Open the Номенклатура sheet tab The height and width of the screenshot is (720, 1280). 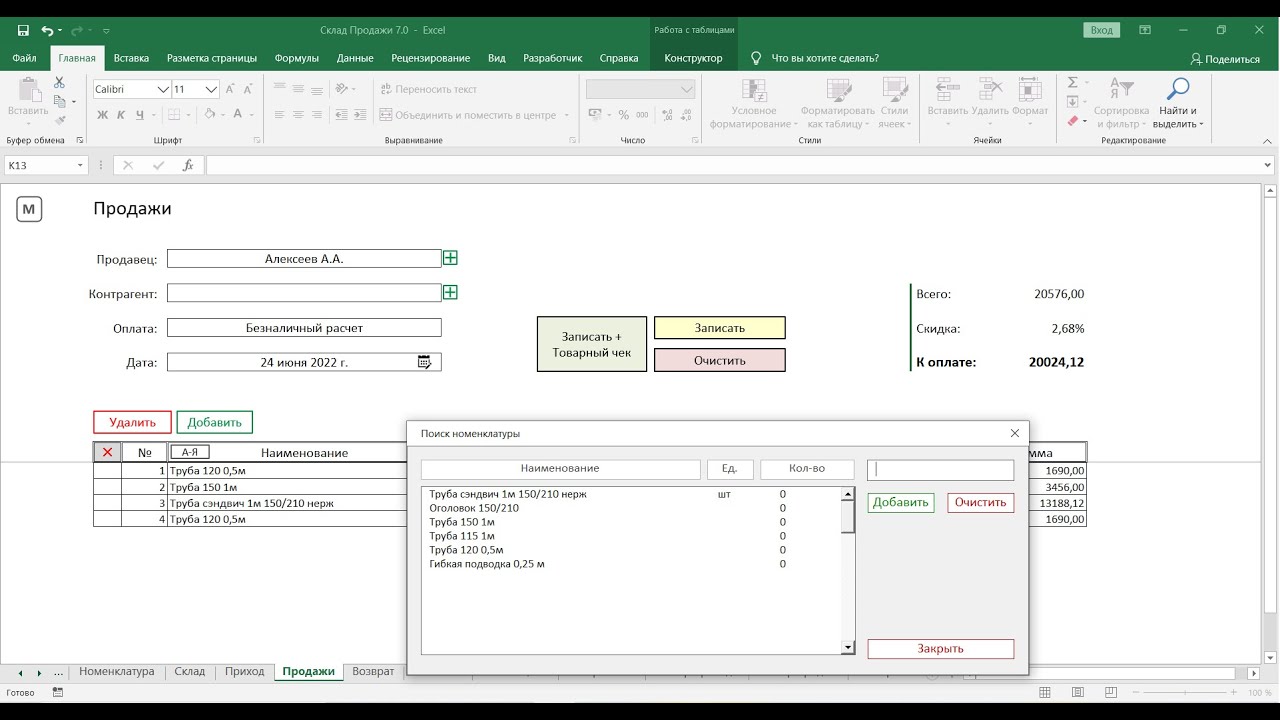coord(117,672)
